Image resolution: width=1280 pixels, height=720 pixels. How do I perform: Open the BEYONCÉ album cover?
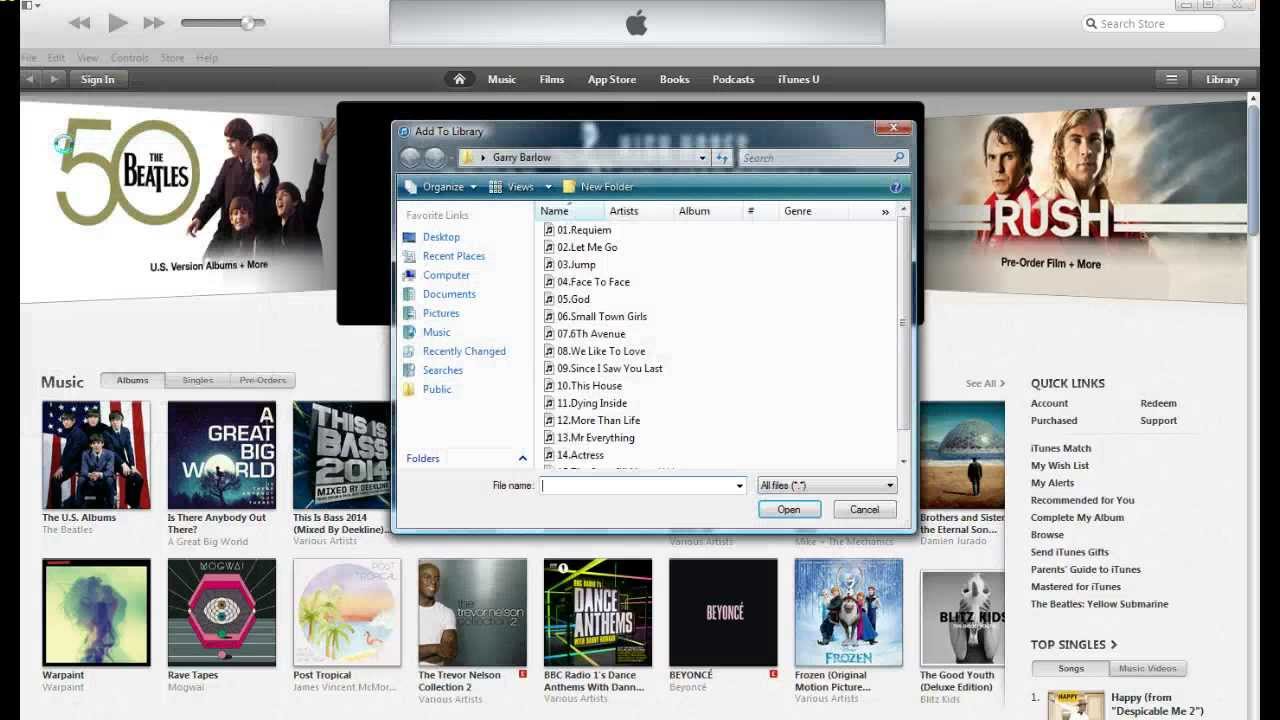[x=723, y=613]
